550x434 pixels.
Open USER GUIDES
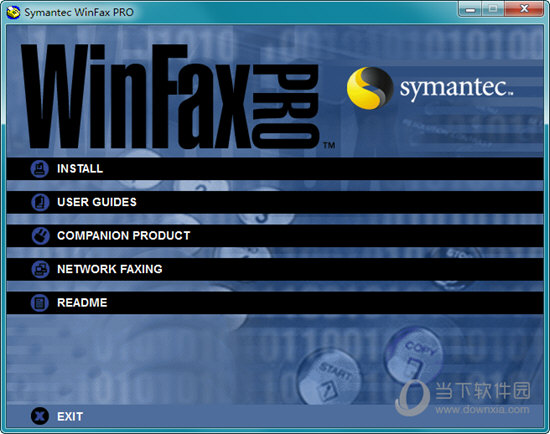275,202
